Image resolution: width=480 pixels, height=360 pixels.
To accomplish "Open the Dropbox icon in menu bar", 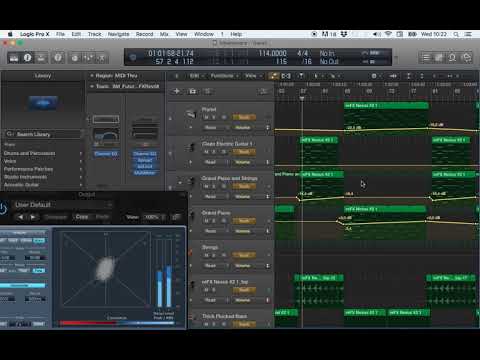I will (344, 34).
